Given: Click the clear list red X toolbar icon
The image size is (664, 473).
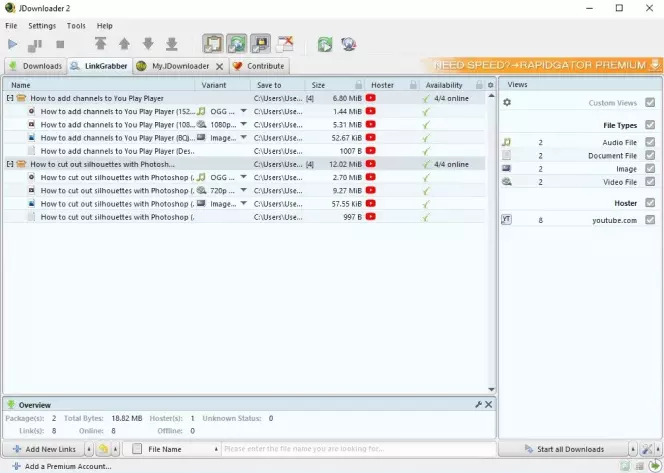Looking at the screenshot, I should [x=285, y=44].
